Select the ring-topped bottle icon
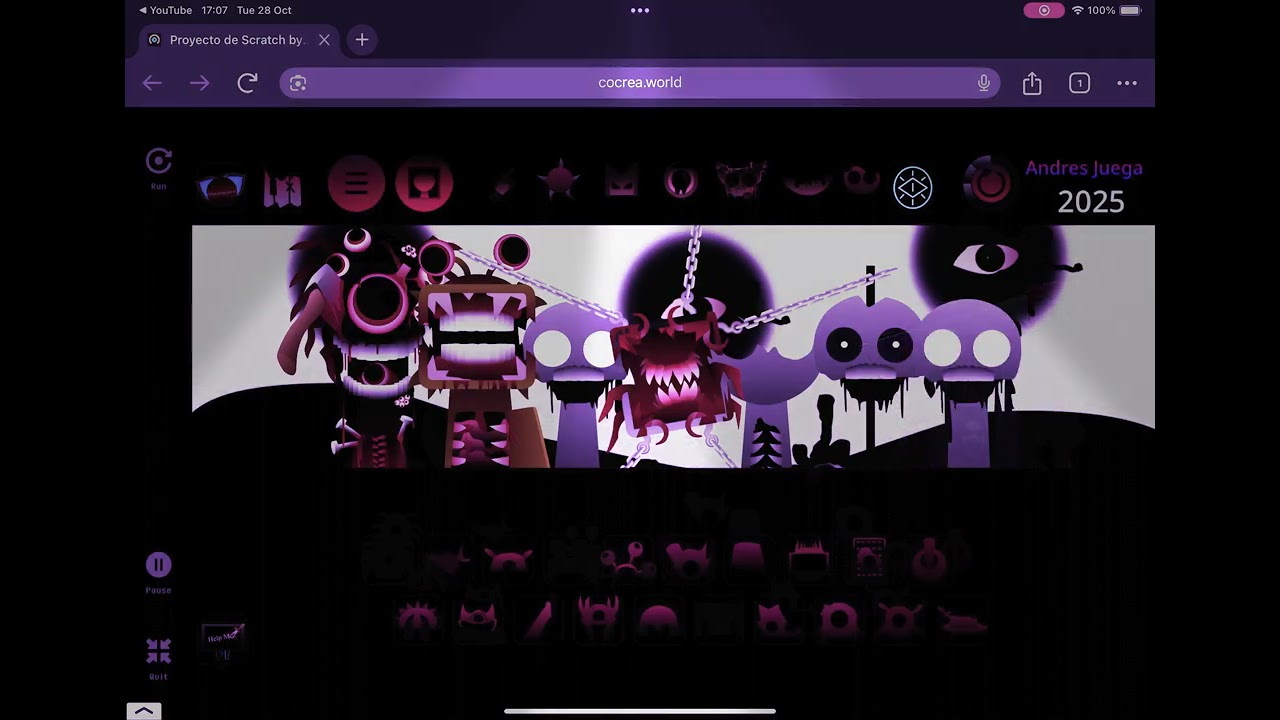This screenshot has width=1280, height=720. click(929, 560)
